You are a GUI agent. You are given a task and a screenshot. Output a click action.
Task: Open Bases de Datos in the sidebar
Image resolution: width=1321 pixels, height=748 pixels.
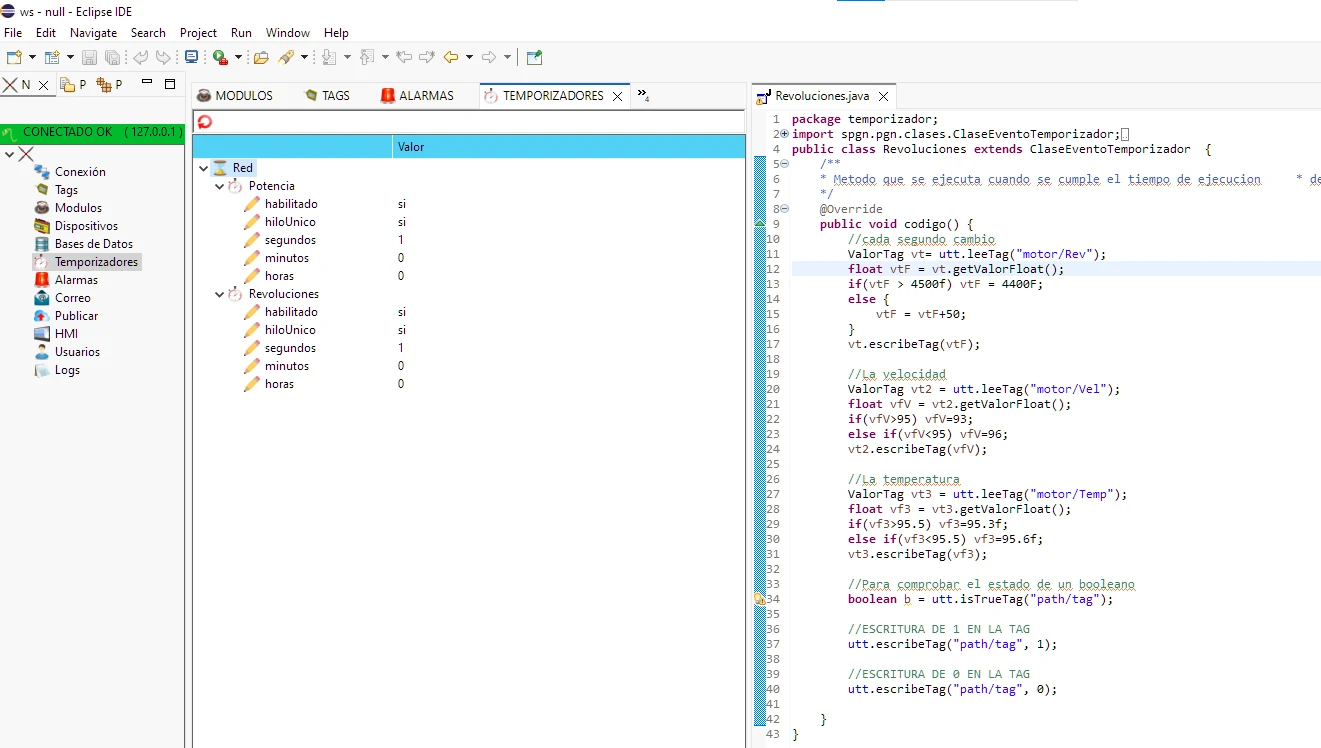93,244
